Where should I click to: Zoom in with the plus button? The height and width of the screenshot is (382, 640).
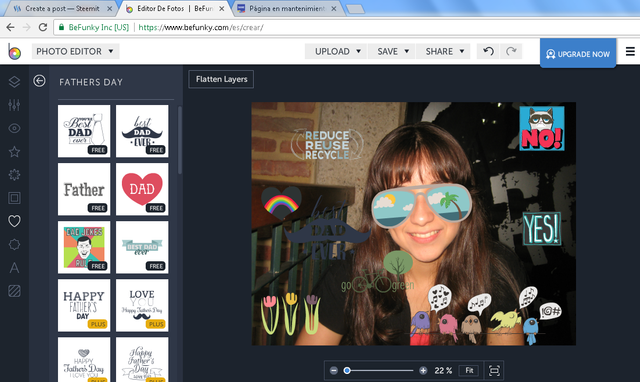(x=423, y=371)
